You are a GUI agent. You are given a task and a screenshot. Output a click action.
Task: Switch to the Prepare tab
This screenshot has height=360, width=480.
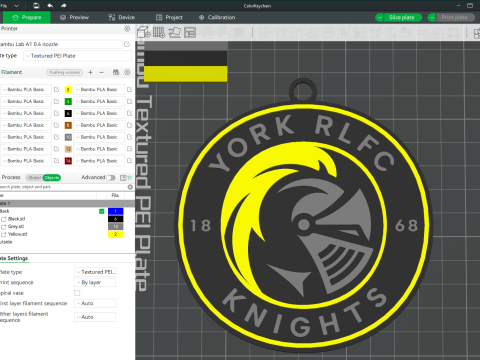click(26, 17)
